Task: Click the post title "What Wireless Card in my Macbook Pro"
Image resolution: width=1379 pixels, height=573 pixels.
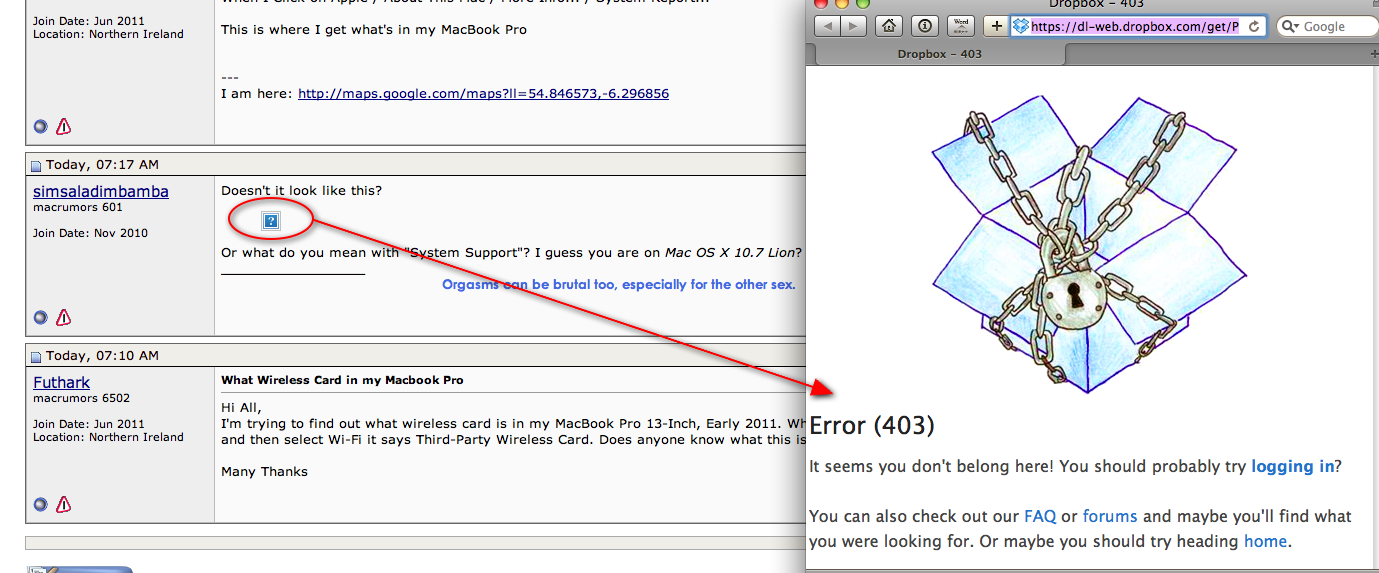Action: point(342,380)
